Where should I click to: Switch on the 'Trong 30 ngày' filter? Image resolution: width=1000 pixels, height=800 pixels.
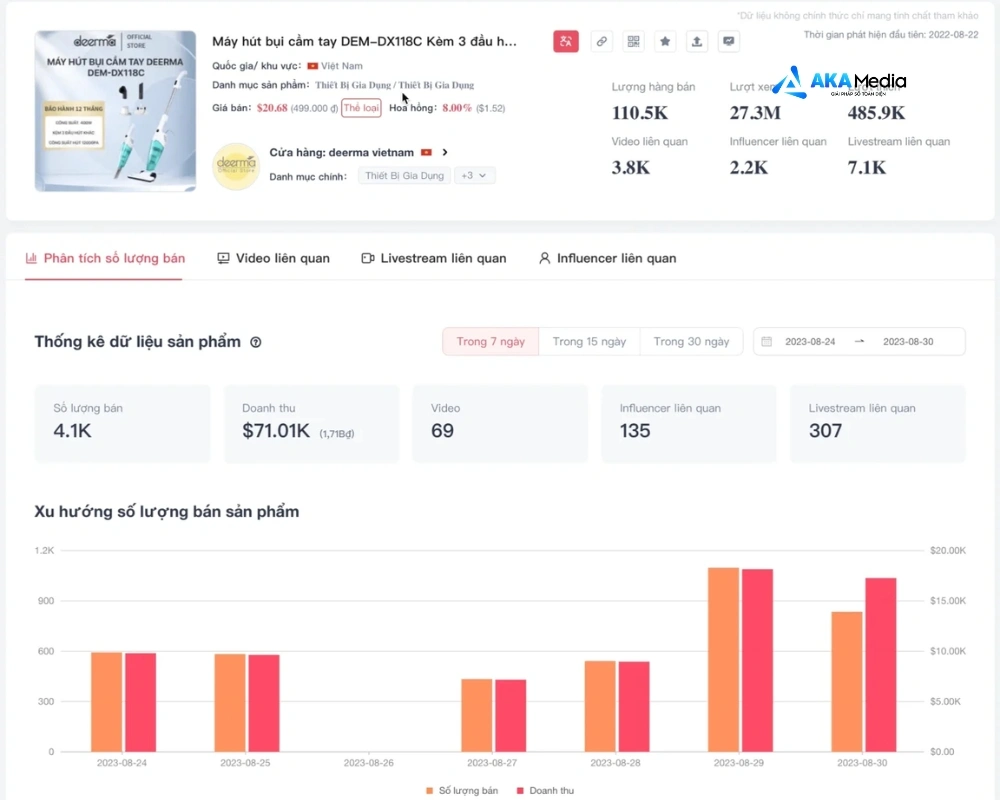691,341
